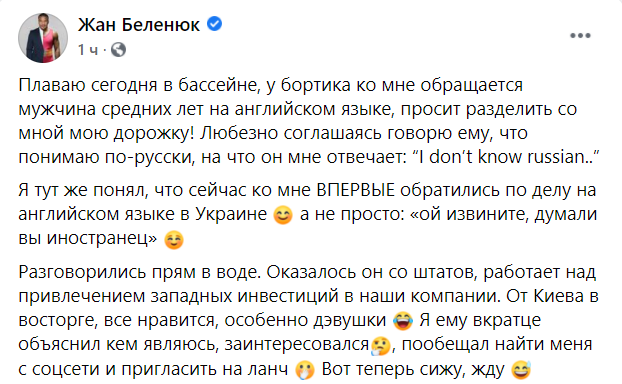The width and height of the screenshot is (622, 384).
Task: Open the three-dot post options menu
Action: pyautogui.click(x=580, y=36)
